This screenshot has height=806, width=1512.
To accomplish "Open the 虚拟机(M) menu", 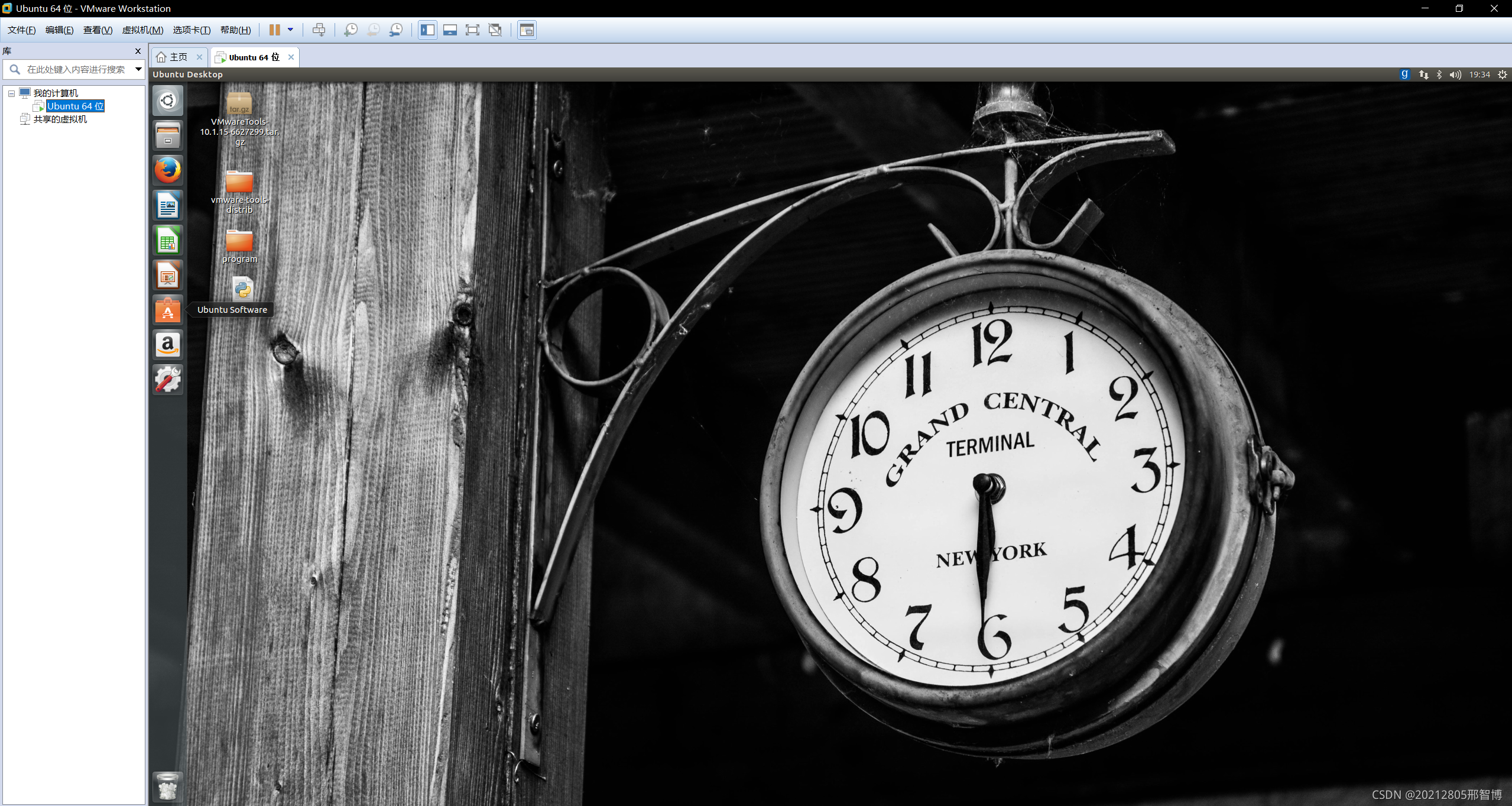I will (142, 30).
